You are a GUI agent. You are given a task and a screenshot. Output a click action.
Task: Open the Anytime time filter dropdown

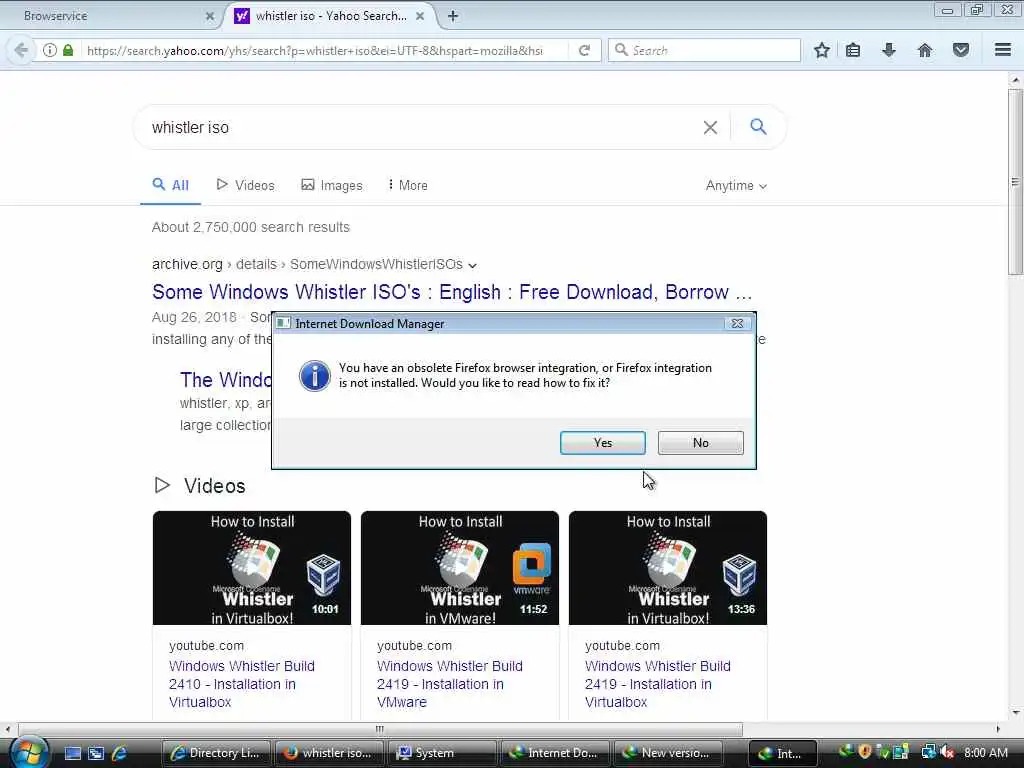tap(736, 185)
